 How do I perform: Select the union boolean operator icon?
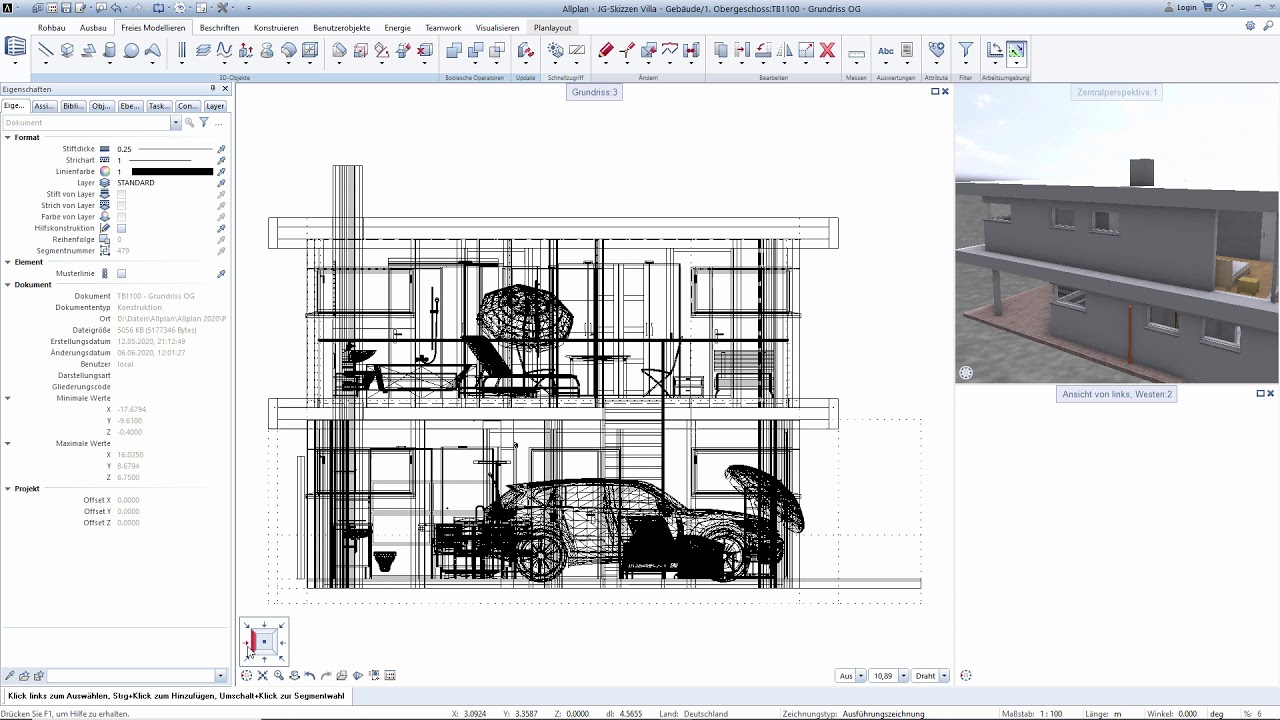click(x=454, y=50)
